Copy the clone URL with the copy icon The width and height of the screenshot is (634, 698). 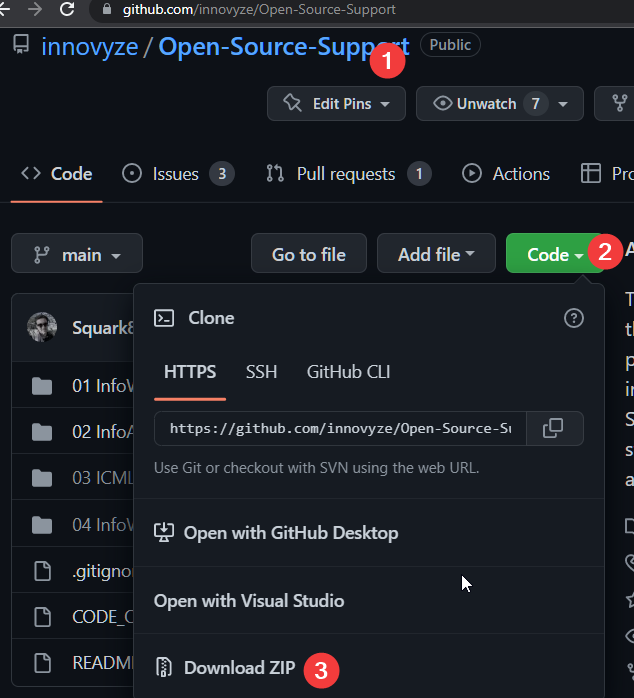click(554, 428)
